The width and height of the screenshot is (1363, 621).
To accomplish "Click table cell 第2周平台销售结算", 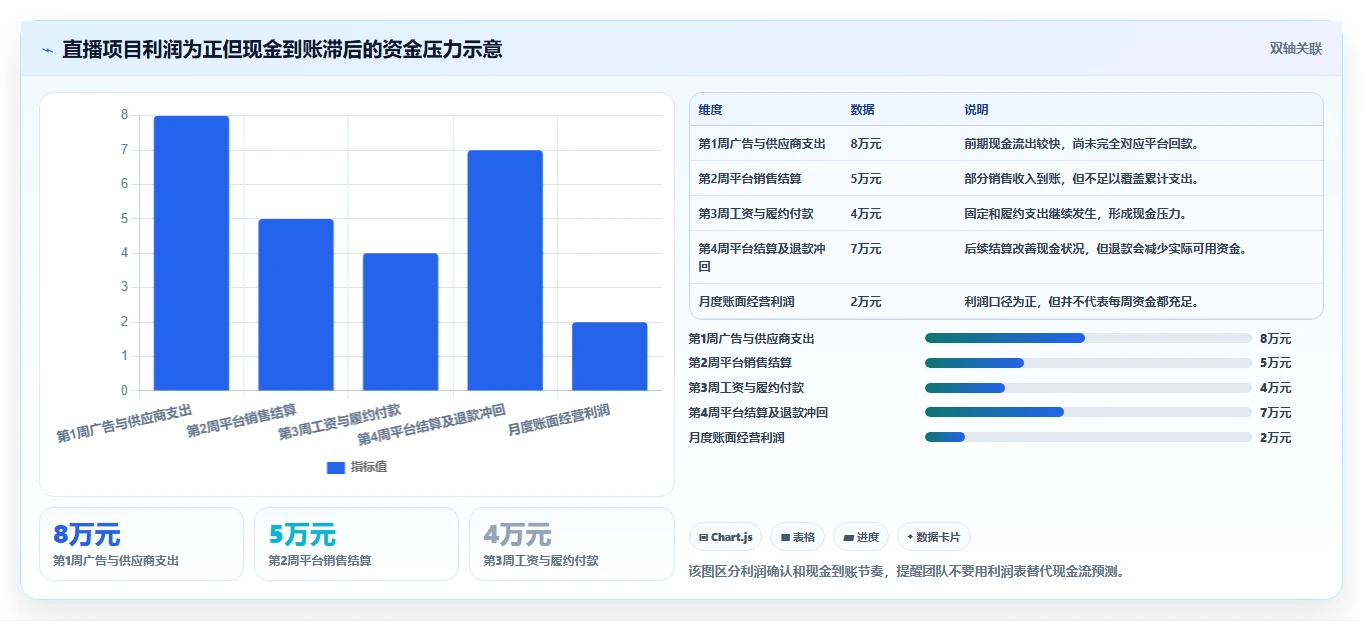I will (x=750, y=179).
